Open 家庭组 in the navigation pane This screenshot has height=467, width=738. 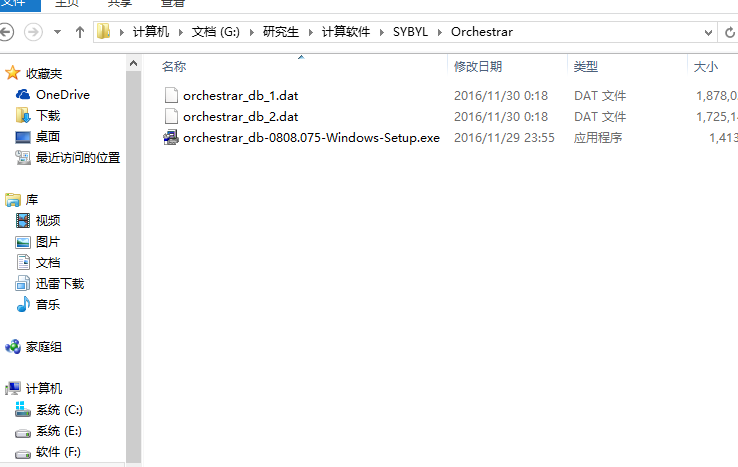point(44,347)
